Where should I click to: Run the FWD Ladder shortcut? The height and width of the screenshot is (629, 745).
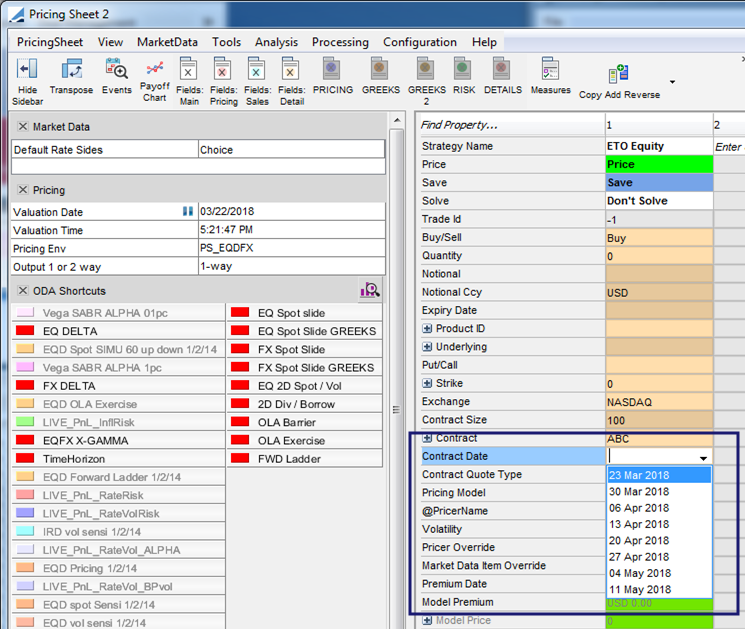(x=305, y=459)
